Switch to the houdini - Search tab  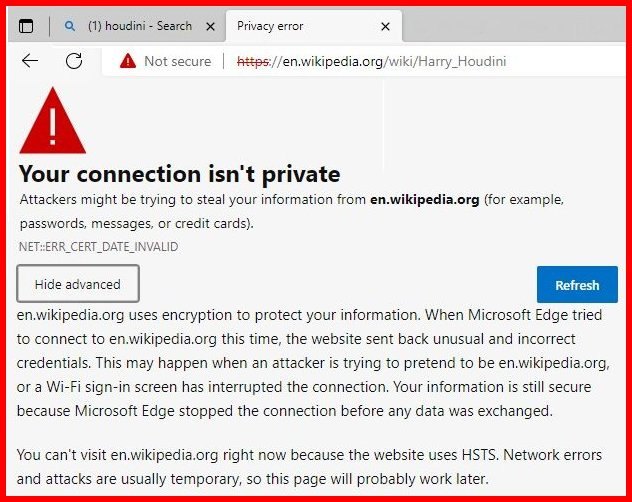click(139, 26)
